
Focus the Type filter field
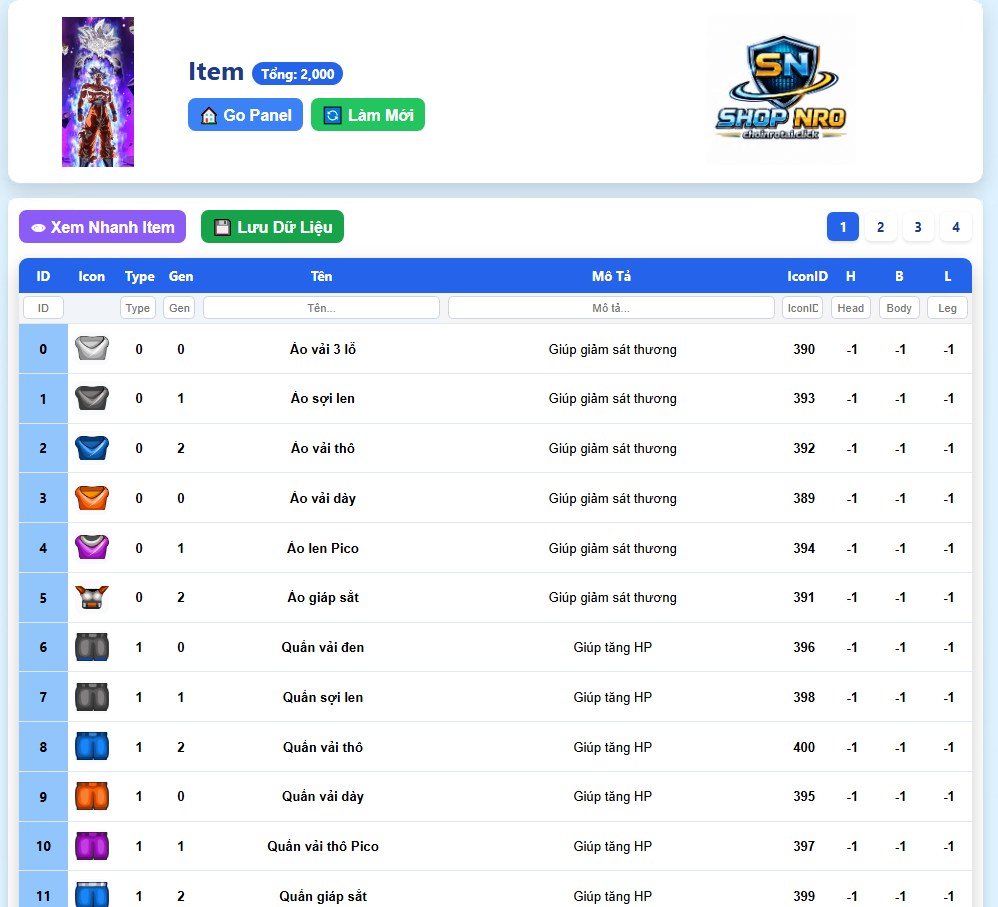coord(137,307)
